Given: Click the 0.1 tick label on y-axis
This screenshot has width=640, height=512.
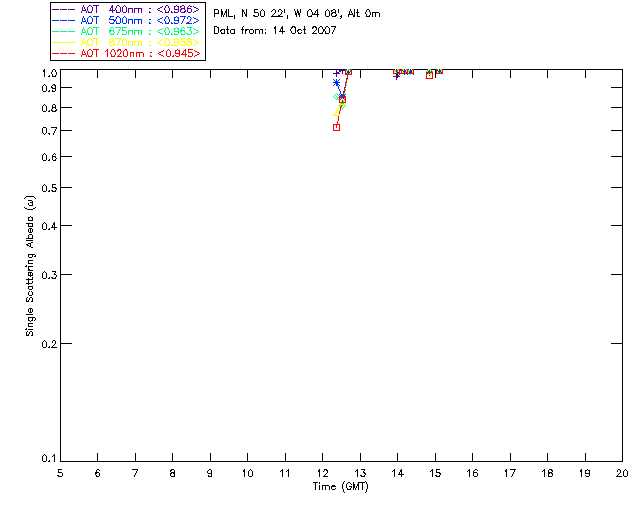Looking at the screenshot, I should tap(46, 459).
